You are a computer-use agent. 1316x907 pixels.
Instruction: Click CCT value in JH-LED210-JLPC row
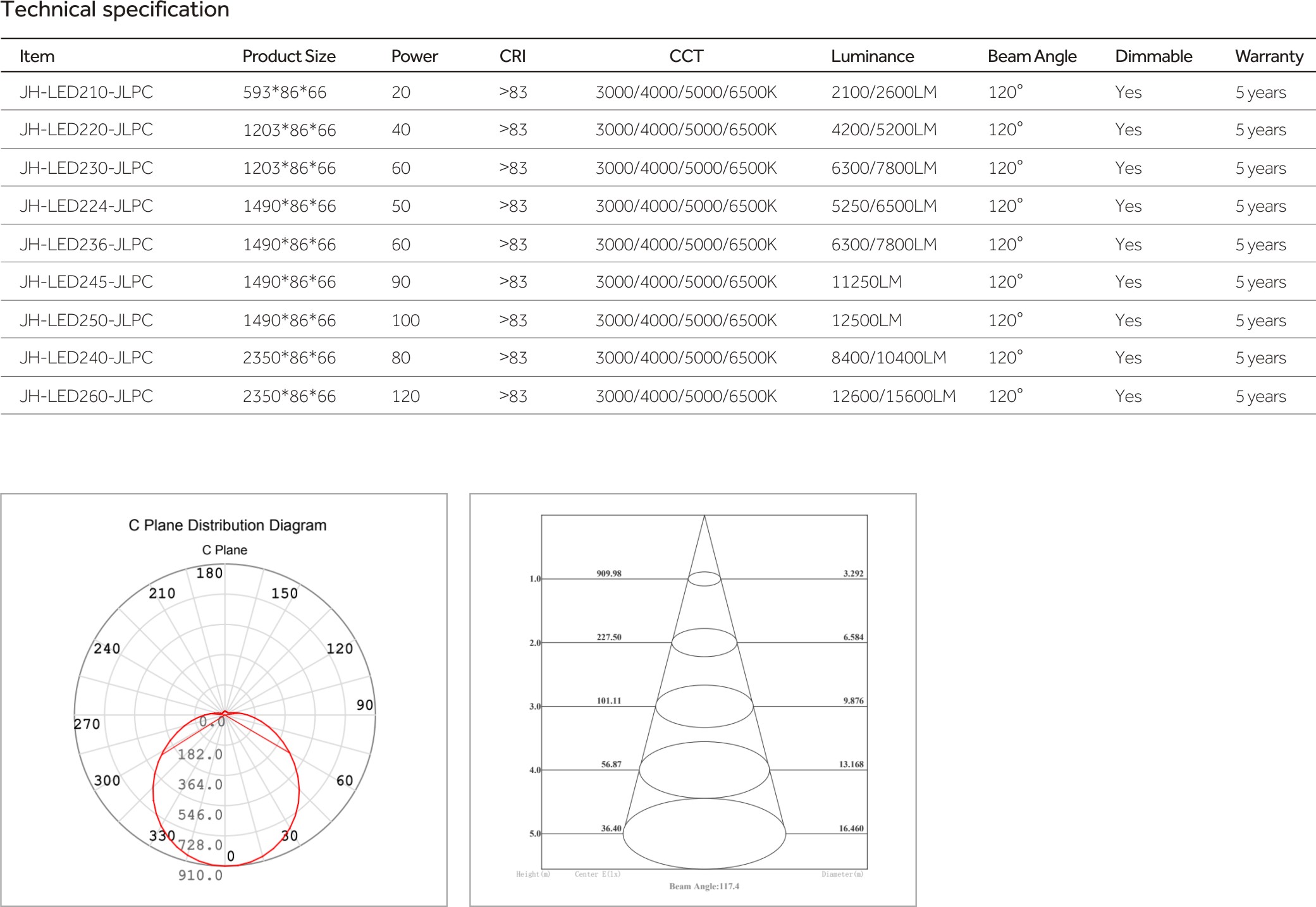click(x=686, y=92)
